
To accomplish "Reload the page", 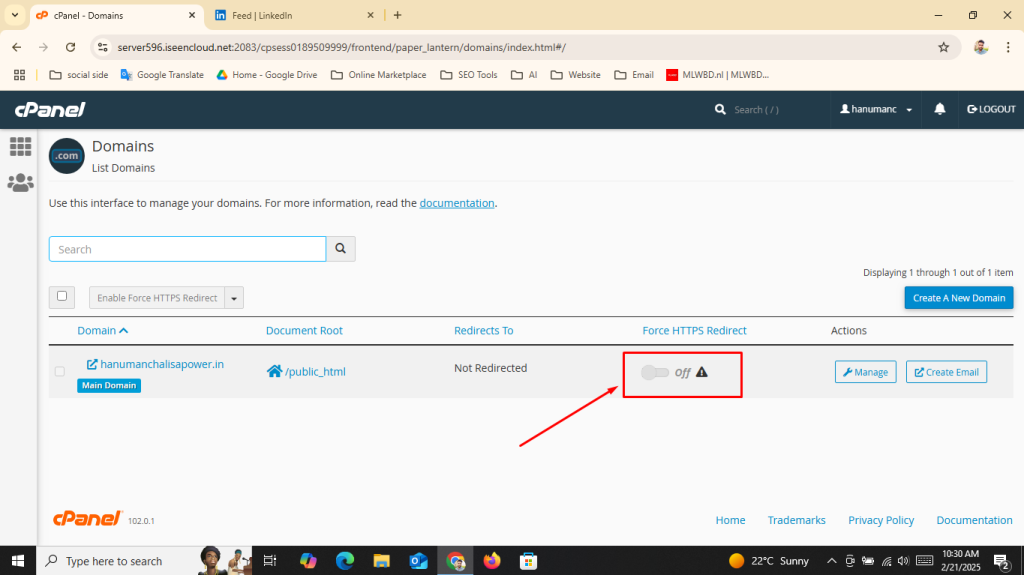I will pyautogui.click(x=71, y=47).
